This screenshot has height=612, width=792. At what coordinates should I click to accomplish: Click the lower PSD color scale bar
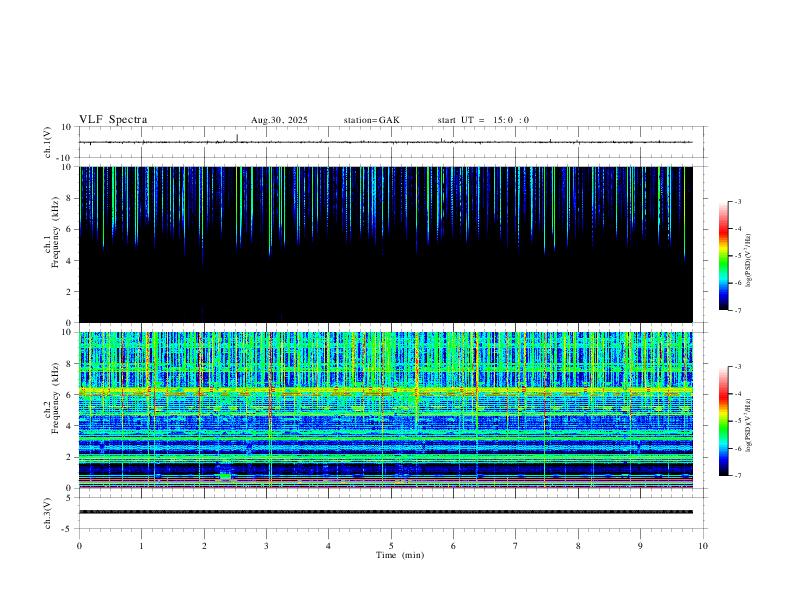[x=724, y=421]
